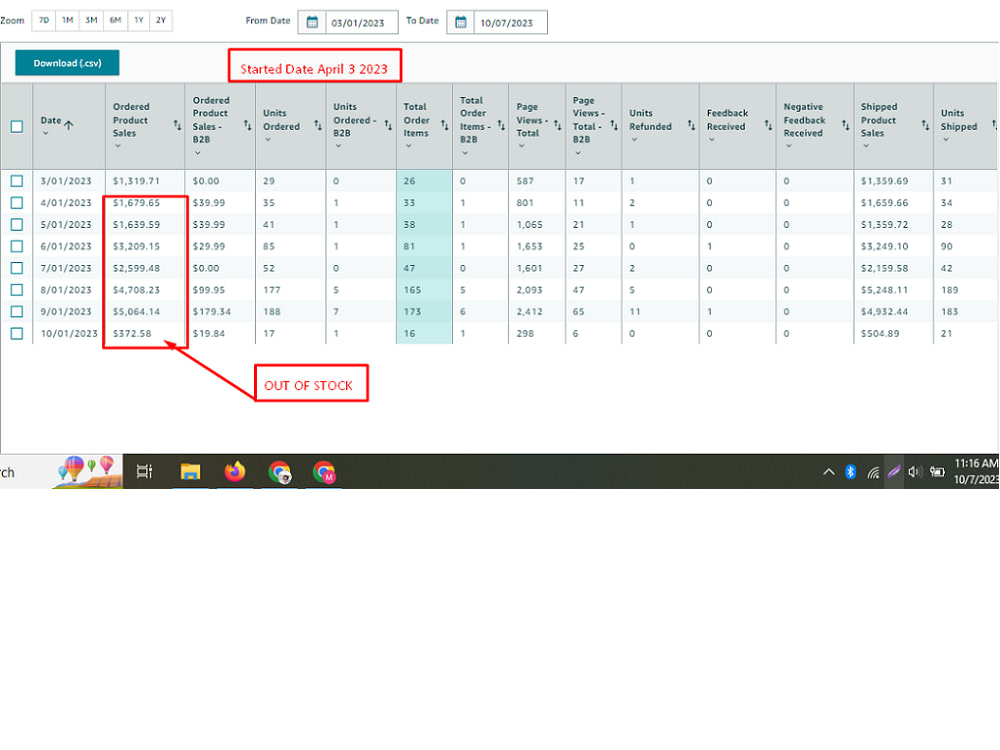Expand the Units Refunded column chevron

(x=634, y=140)
